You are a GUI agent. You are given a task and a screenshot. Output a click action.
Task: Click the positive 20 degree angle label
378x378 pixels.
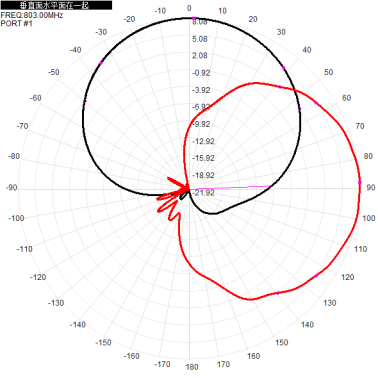tap(253, 19)
